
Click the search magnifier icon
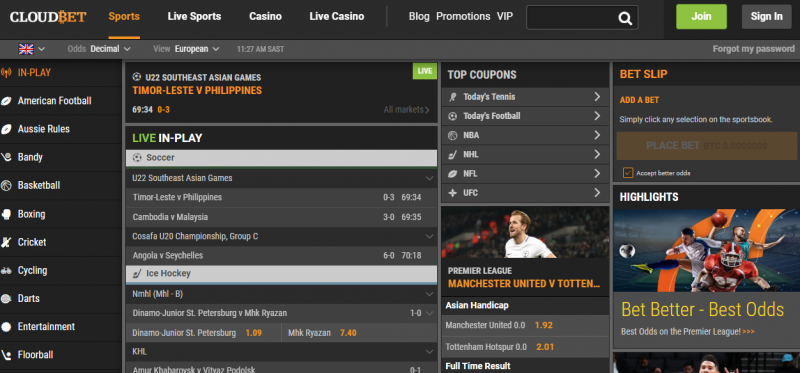(625, 18)
